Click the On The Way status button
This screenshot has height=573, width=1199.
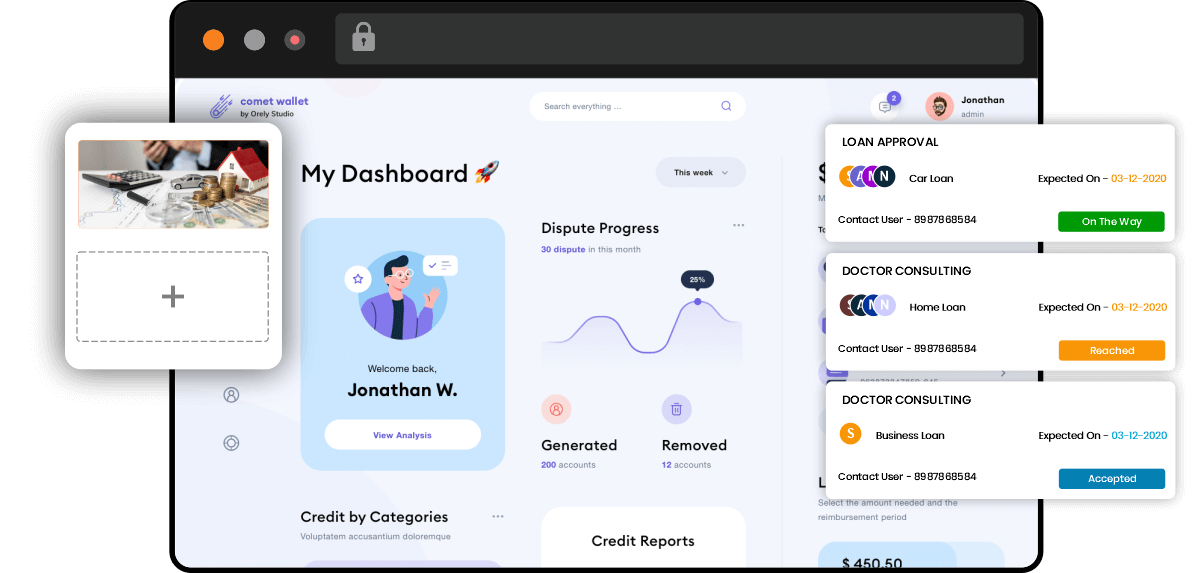coord(1111,222)
